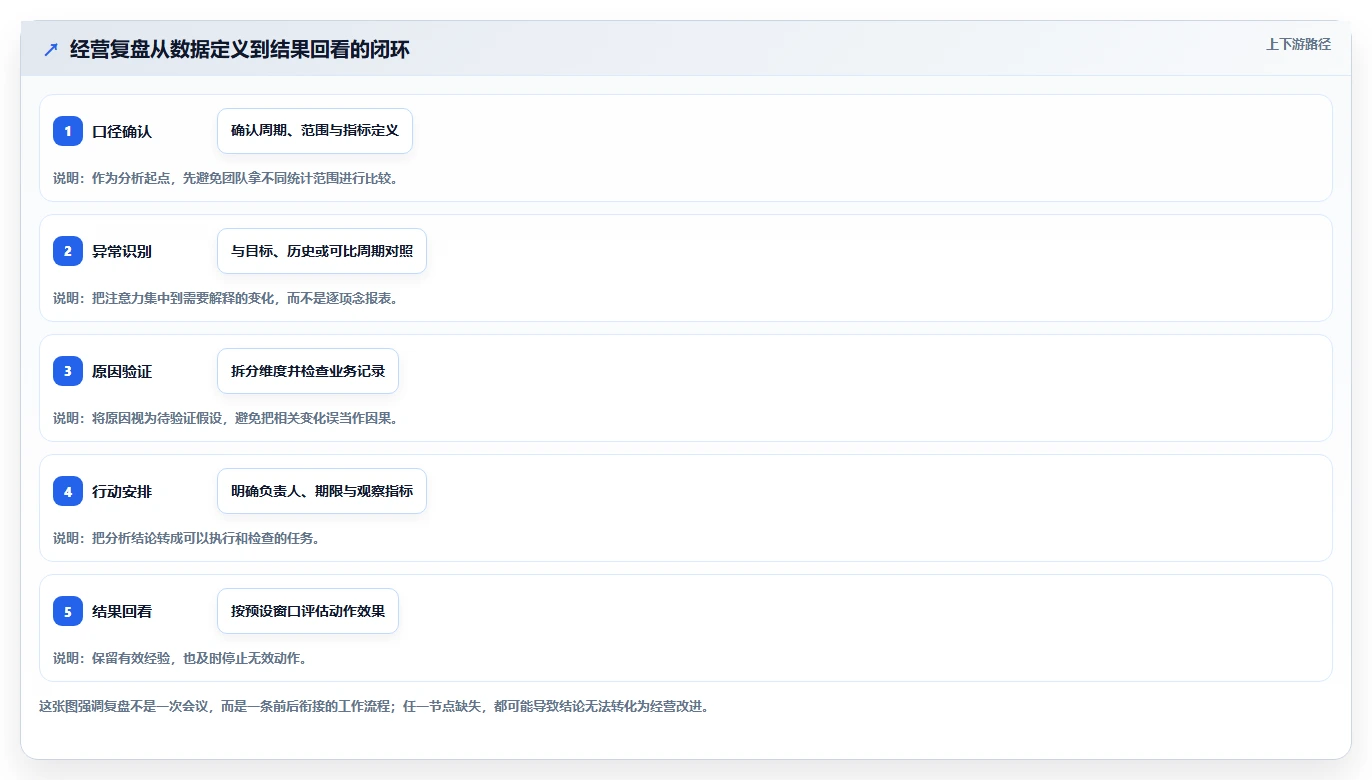
Task: Click the 结果回看 step label
Action: tap(122, 611)
